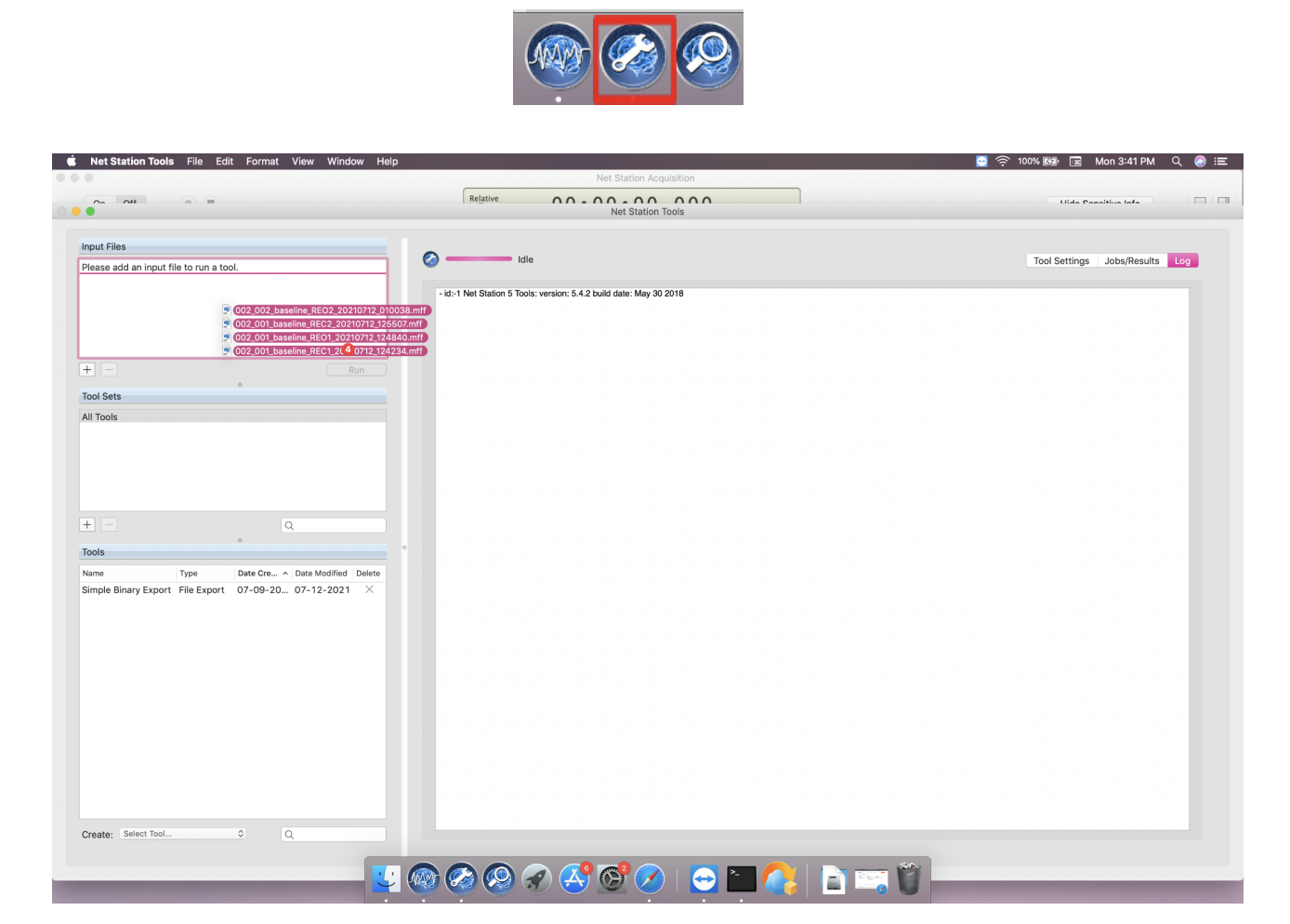This screenshot has height=924, width=1290.
Task: Select the Simple Binary Export row
Action: tap(232, 589)
